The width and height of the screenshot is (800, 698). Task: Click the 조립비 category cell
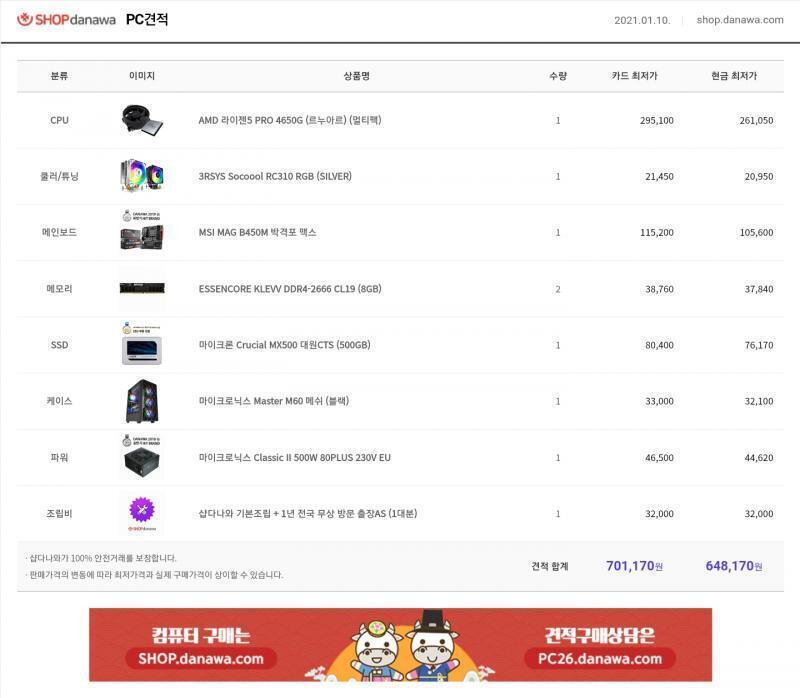tap(59, 514)
